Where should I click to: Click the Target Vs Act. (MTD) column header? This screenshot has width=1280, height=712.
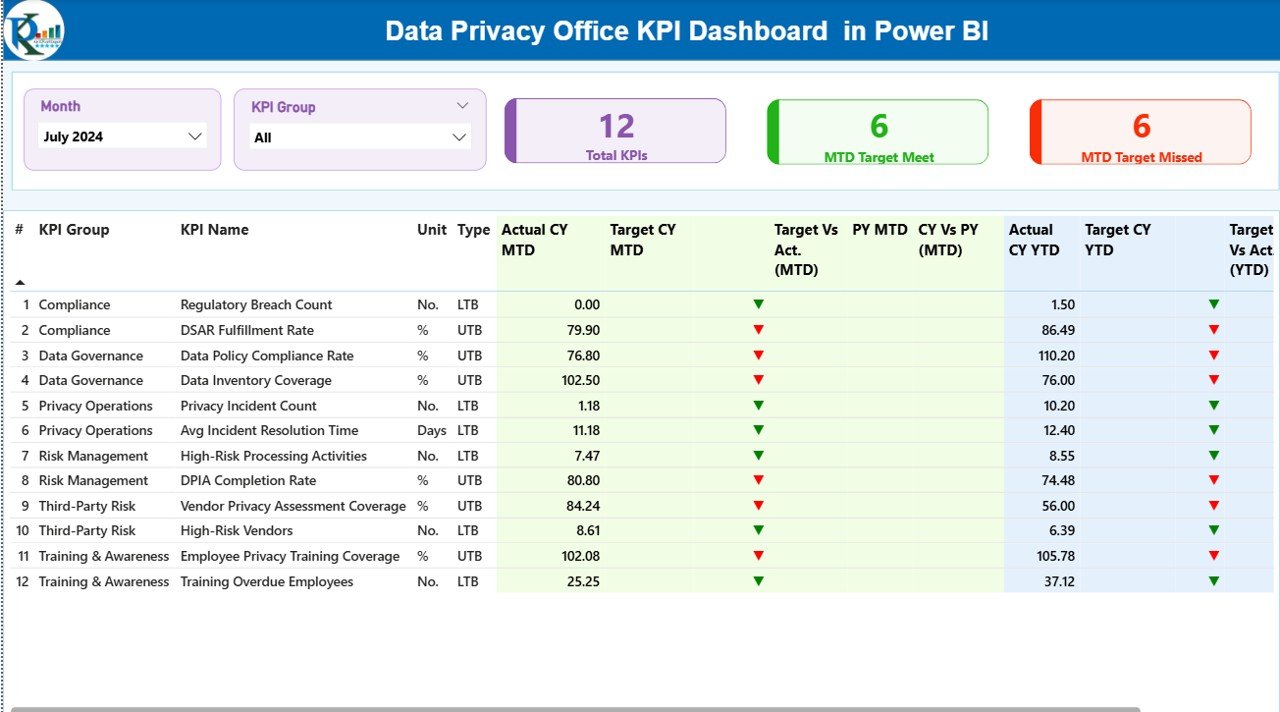[805, 250]
